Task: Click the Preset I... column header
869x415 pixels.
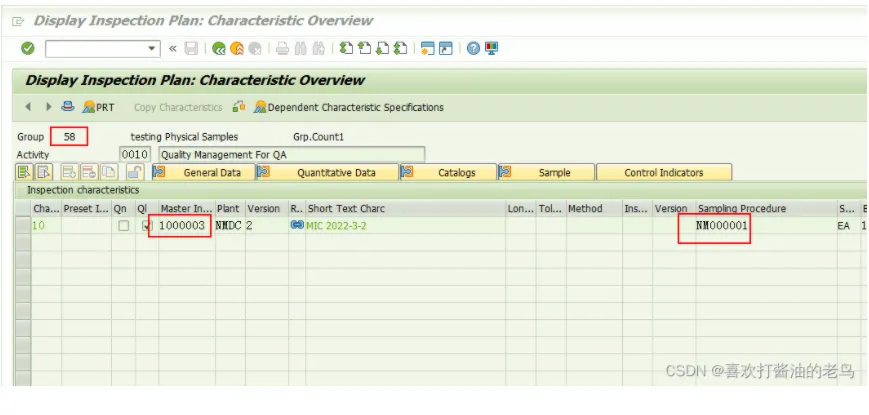Action: pyautogui.click(x=86, y=209)
